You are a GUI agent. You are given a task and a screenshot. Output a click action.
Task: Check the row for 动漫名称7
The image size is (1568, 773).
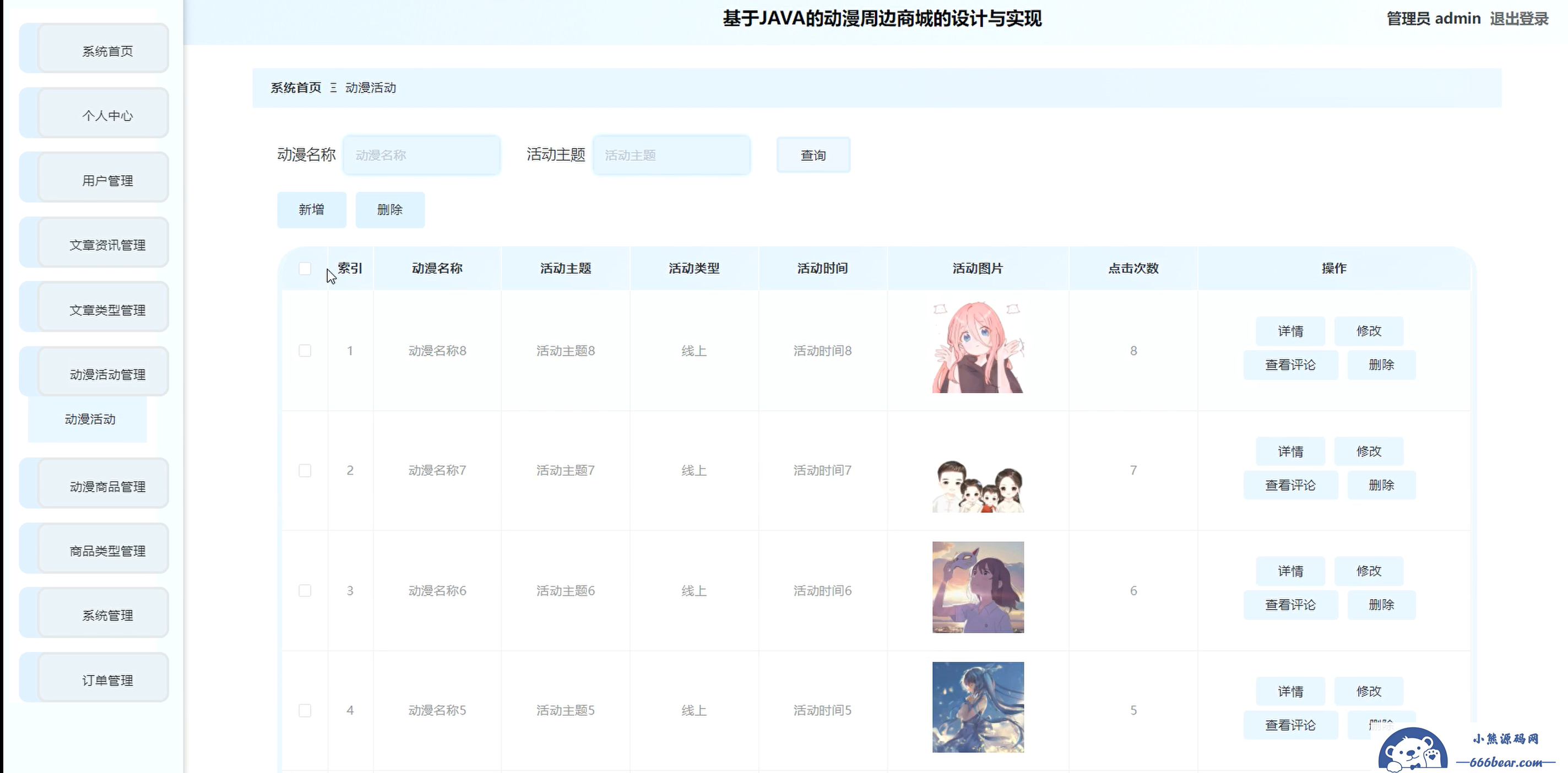pyautogui.click(x=305, y=471)
